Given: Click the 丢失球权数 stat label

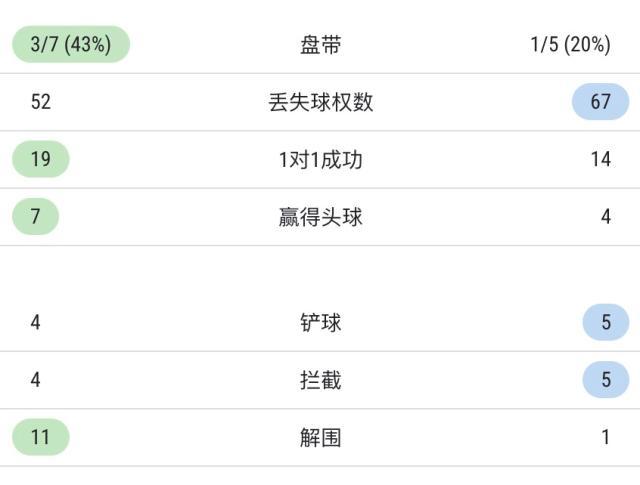Looking at the screenshot, I should click(320, 102).
